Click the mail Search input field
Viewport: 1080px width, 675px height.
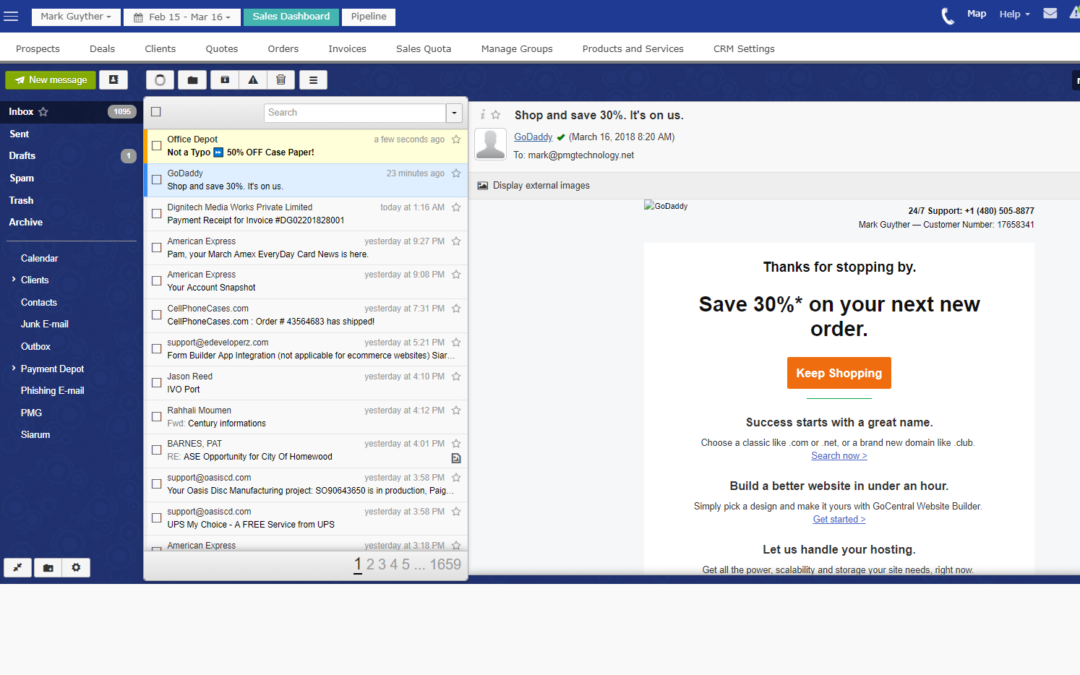[354, 113]
